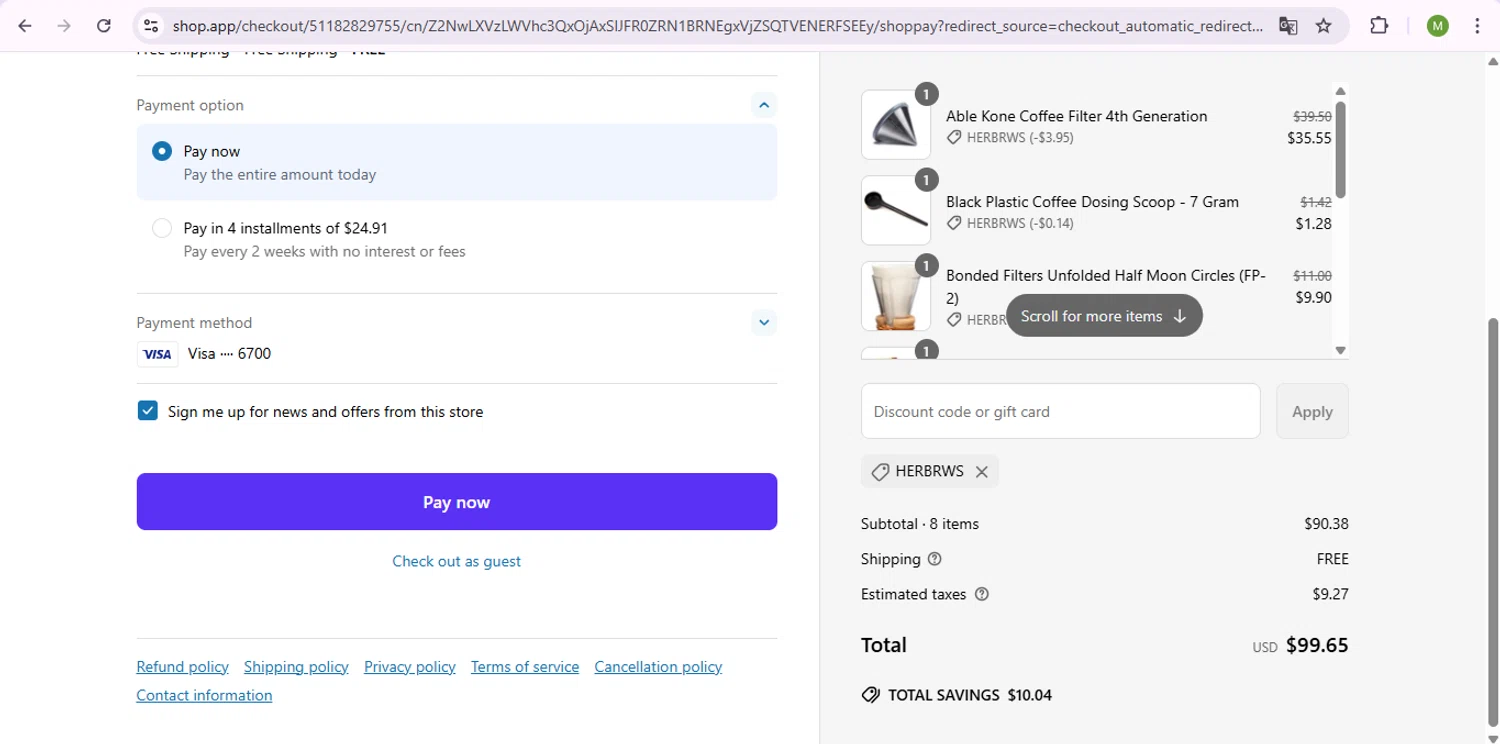
Task: Click the page vertical scrollbar thumb
Action: tap(1493, 523)
